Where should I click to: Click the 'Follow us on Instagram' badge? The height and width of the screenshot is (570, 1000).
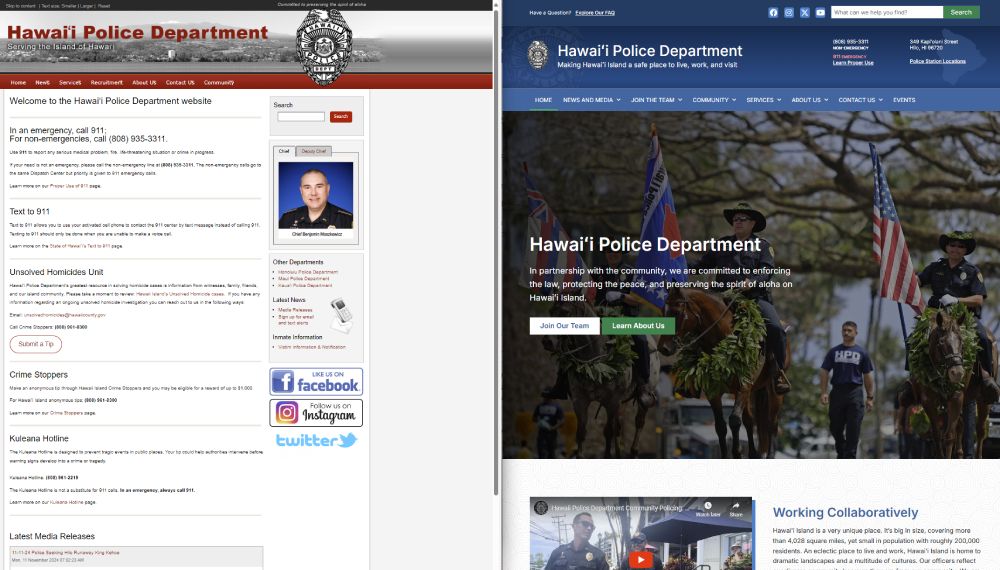pyautogui.click(x=315, y=412)
